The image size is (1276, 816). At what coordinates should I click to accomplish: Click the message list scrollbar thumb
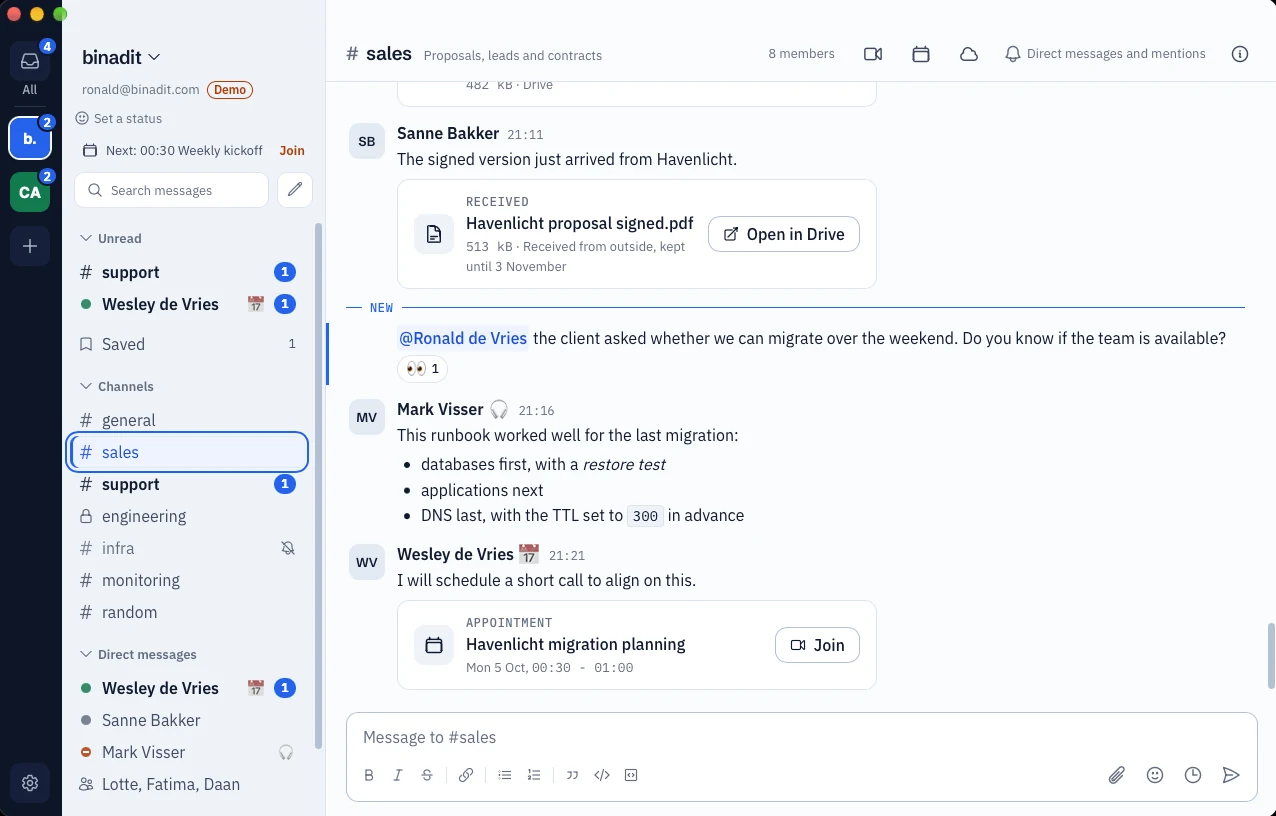click(x=1272, y=656)
